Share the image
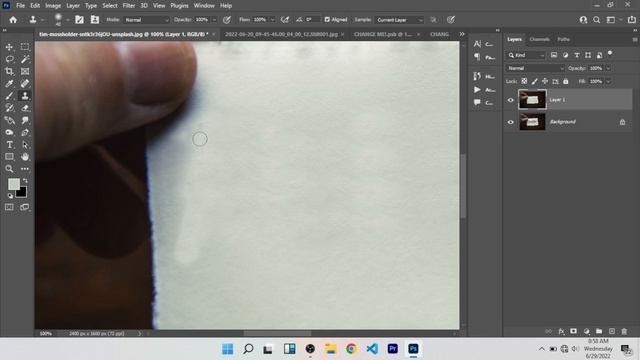The image size is (640, 360). (631, 20)
